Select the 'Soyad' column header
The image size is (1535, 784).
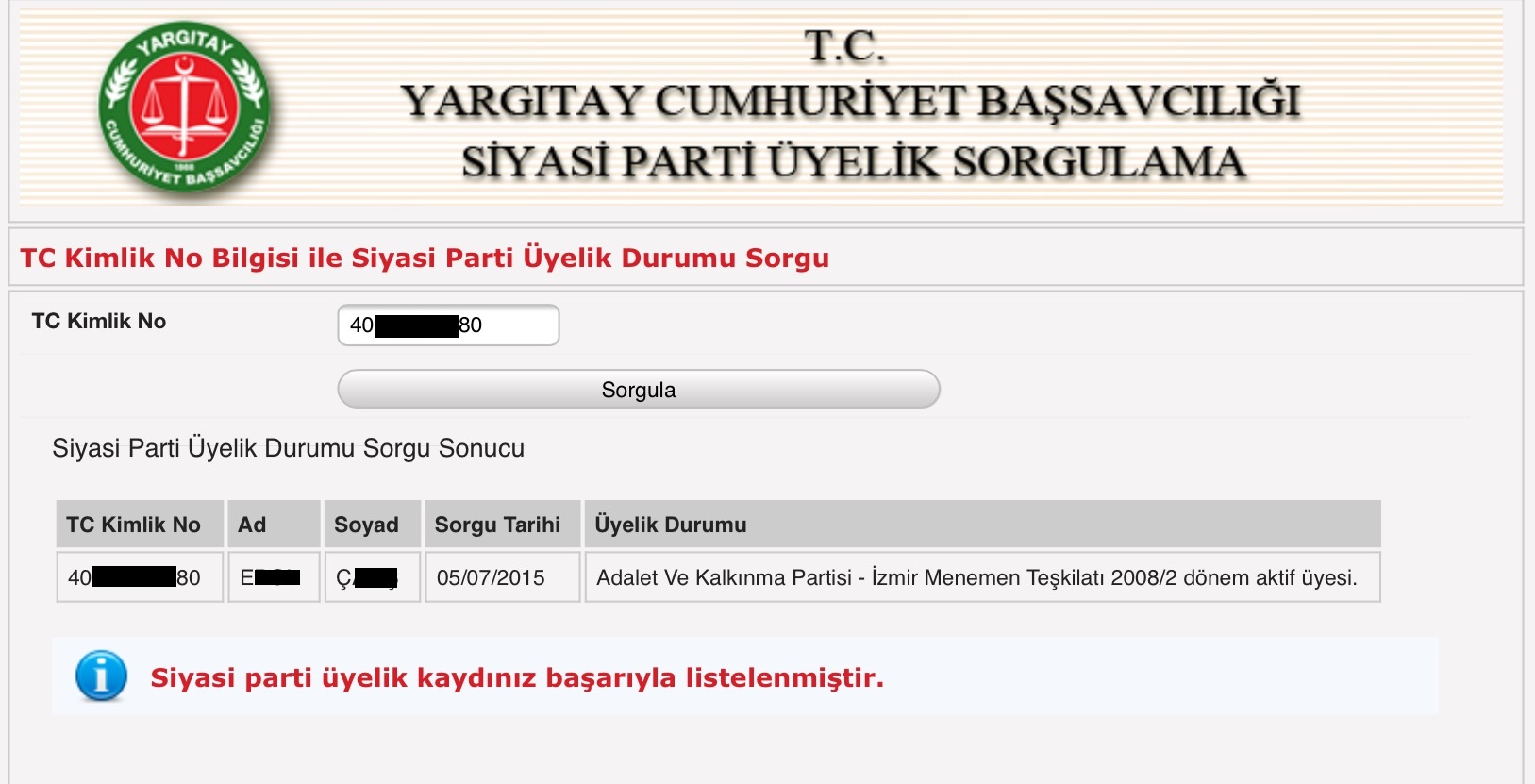click(x=373, y=525)
